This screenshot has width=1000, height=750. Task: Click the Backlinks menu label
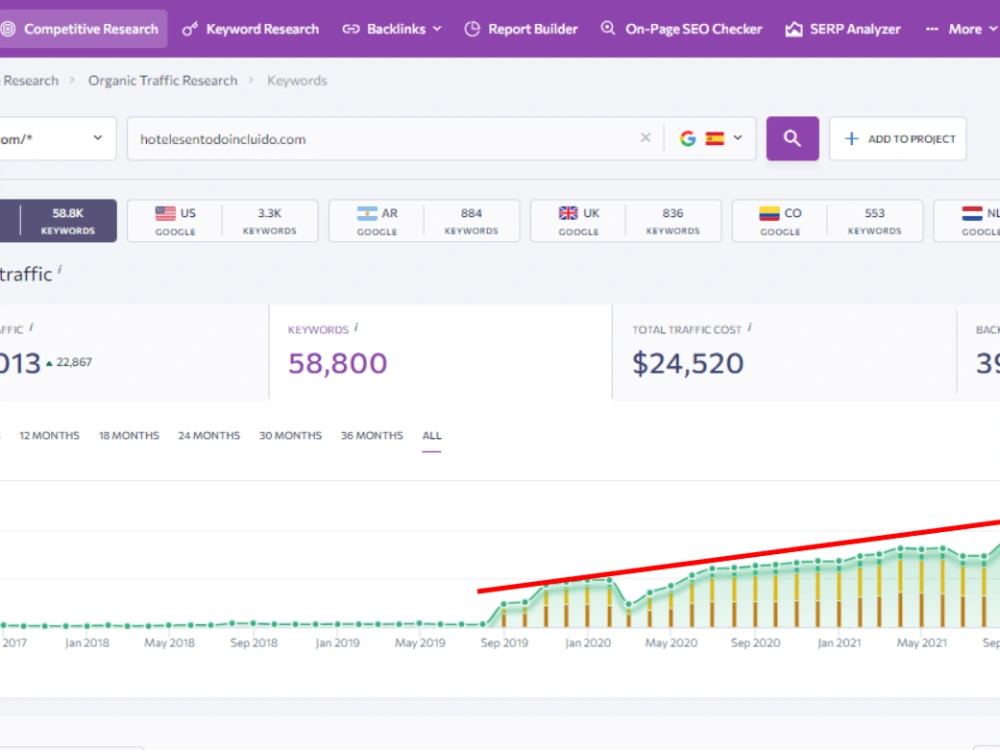point(396,29)
